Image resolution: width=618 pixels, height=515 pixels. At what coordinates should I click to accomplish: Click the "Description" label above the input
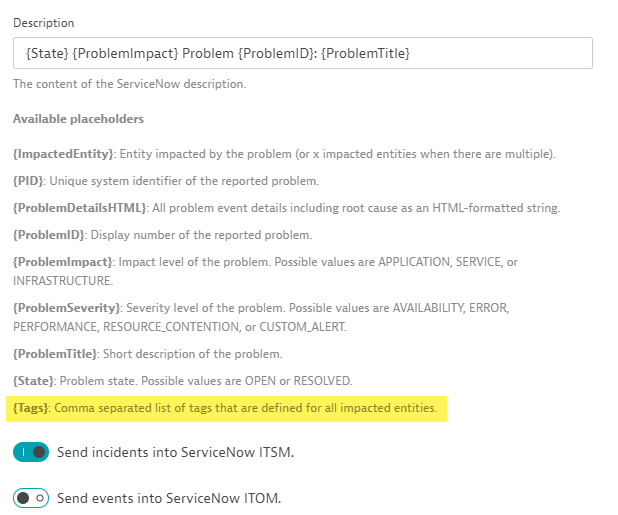point(43,22)
